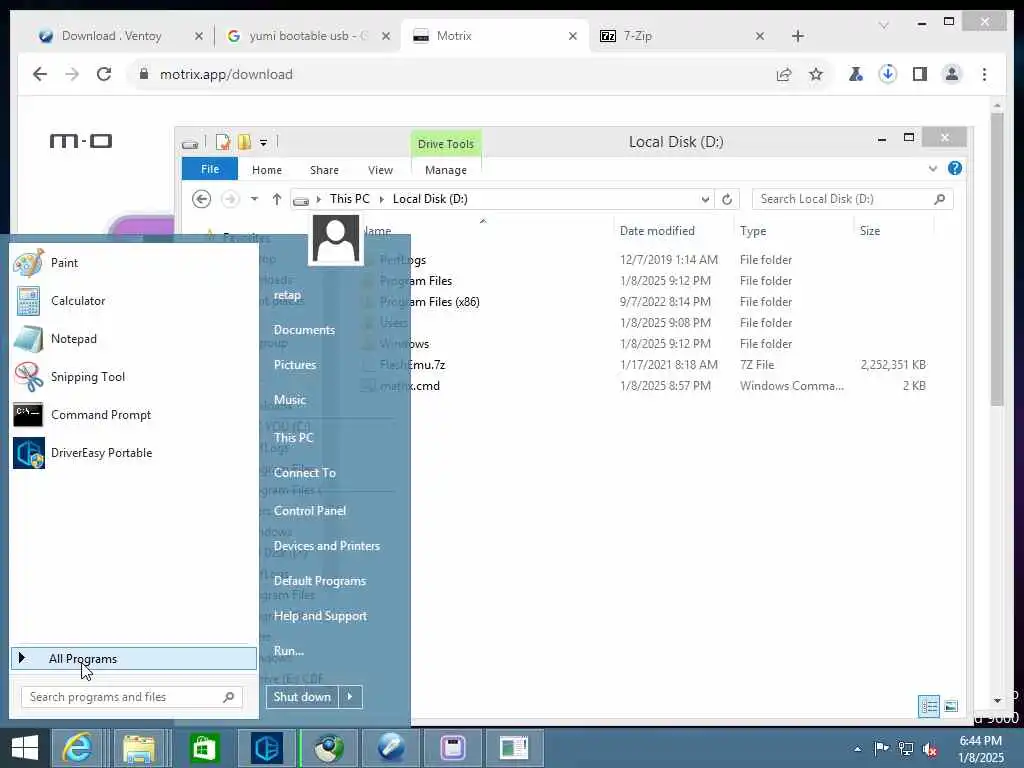1024x768 pixels.
Task: Open This PC from the Start menu
Action: coord(293,438)
